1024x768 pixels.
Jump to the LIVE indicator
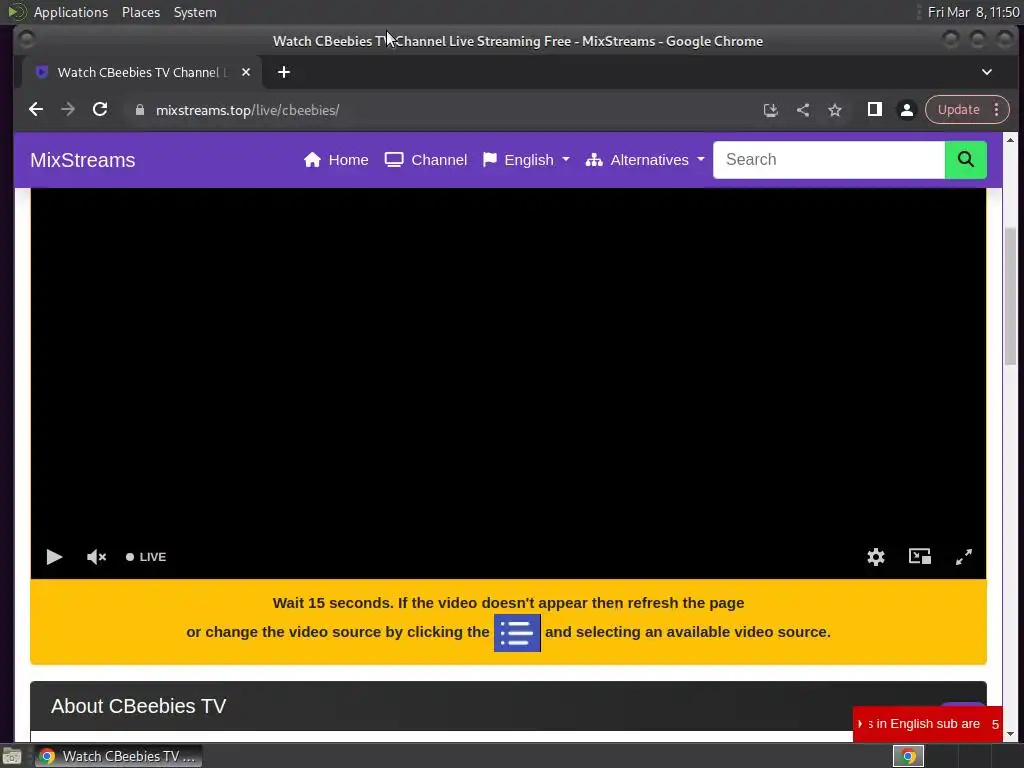click(x=146, y=557)
